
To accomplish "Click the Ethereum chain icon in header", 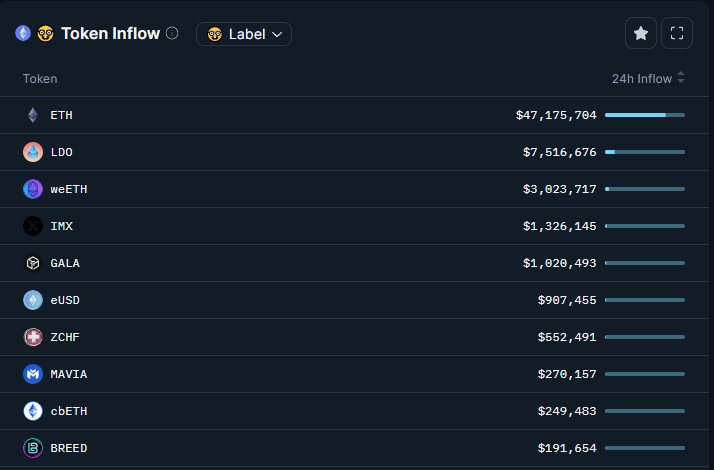I will [x=23, y=33].
